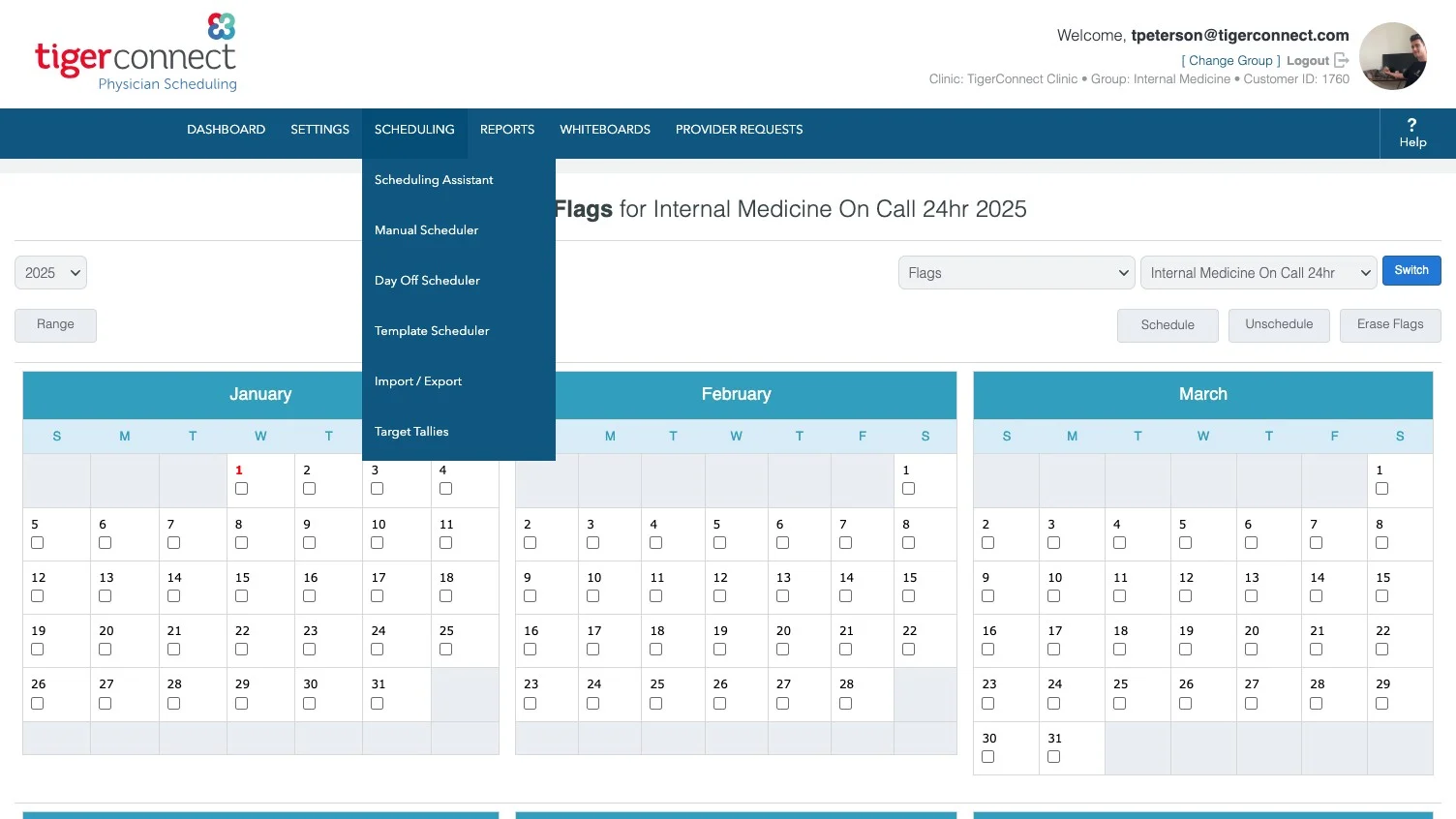
Task: Check the January 20 checkbox
Action: tap(105, 650)
